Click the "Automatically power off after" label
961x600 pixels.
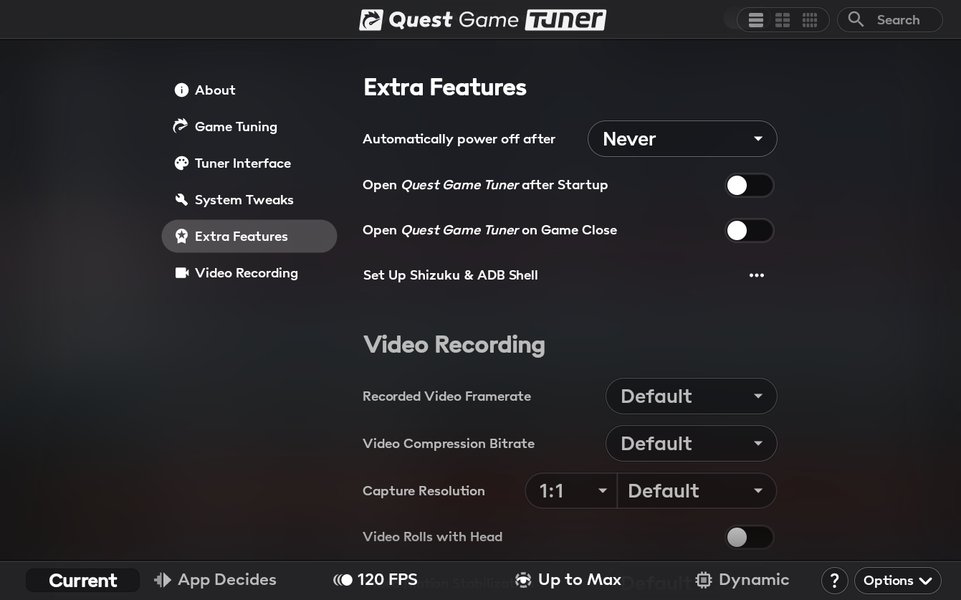(459, 139)
